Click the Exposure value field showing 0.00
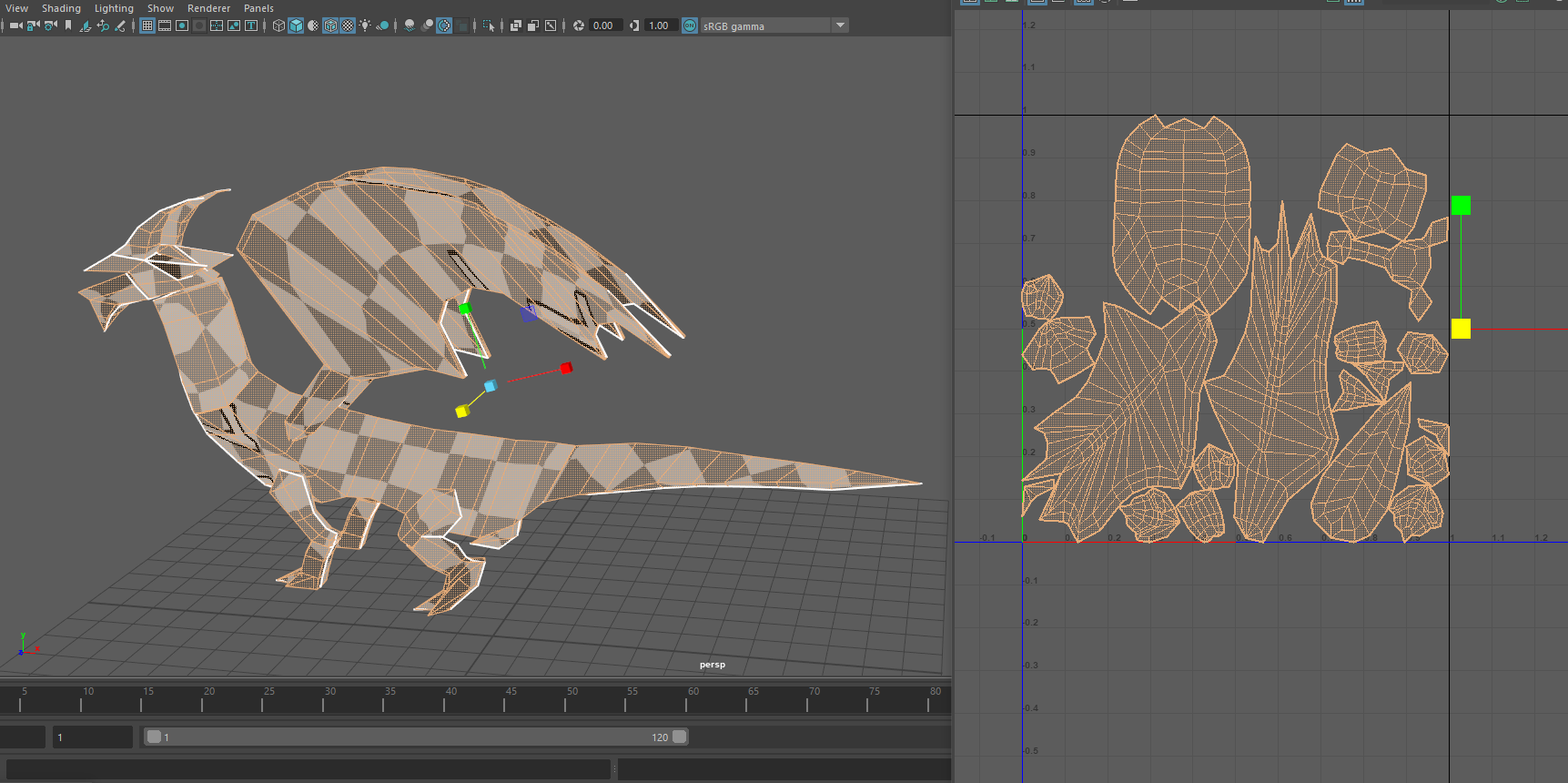The height and width of the screenshot is (783, 1568). click(x=603, y=25)
